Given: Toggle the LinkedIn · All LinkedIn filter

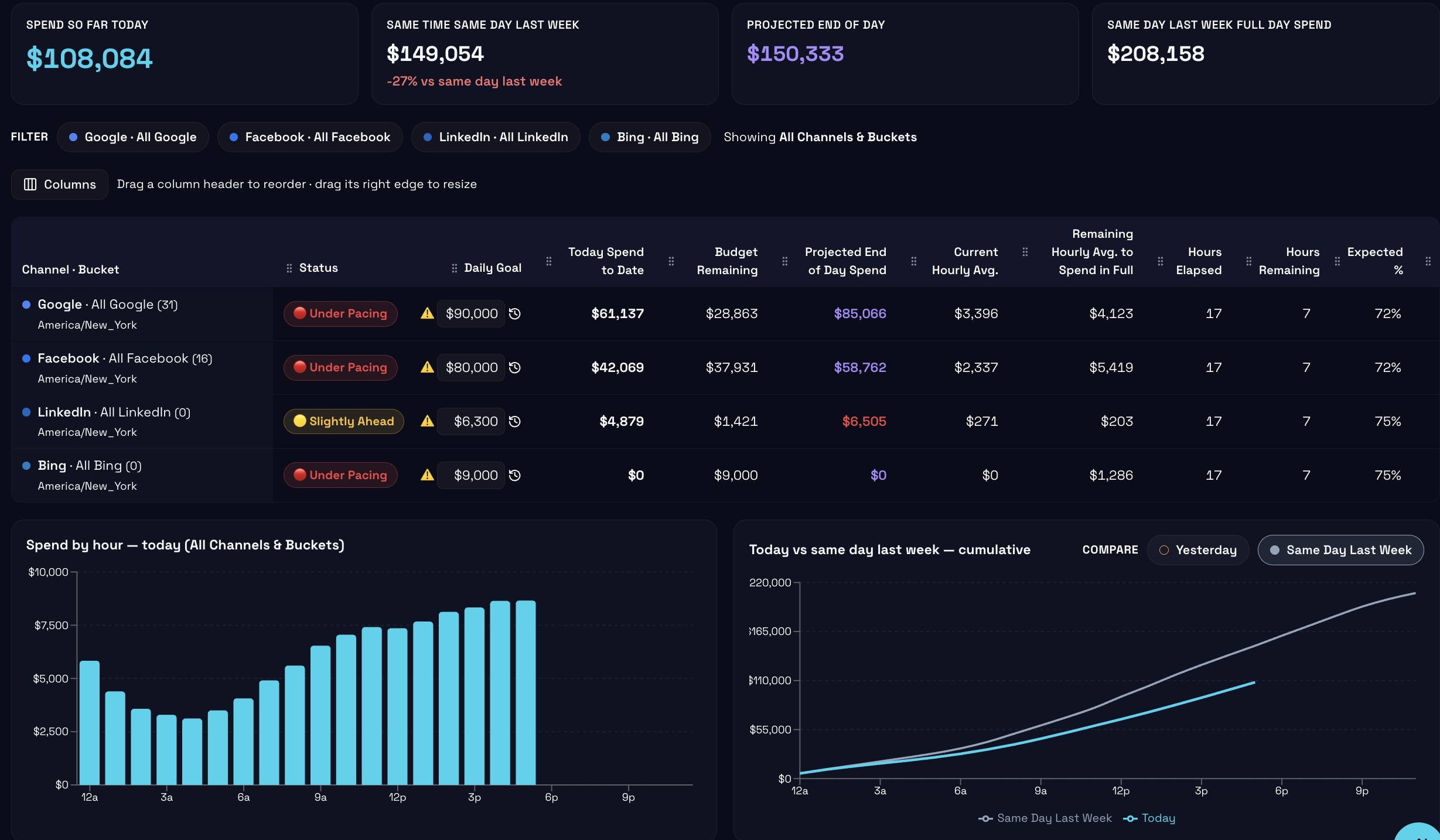Looking at the screenshot, I should tap(496, 137).
